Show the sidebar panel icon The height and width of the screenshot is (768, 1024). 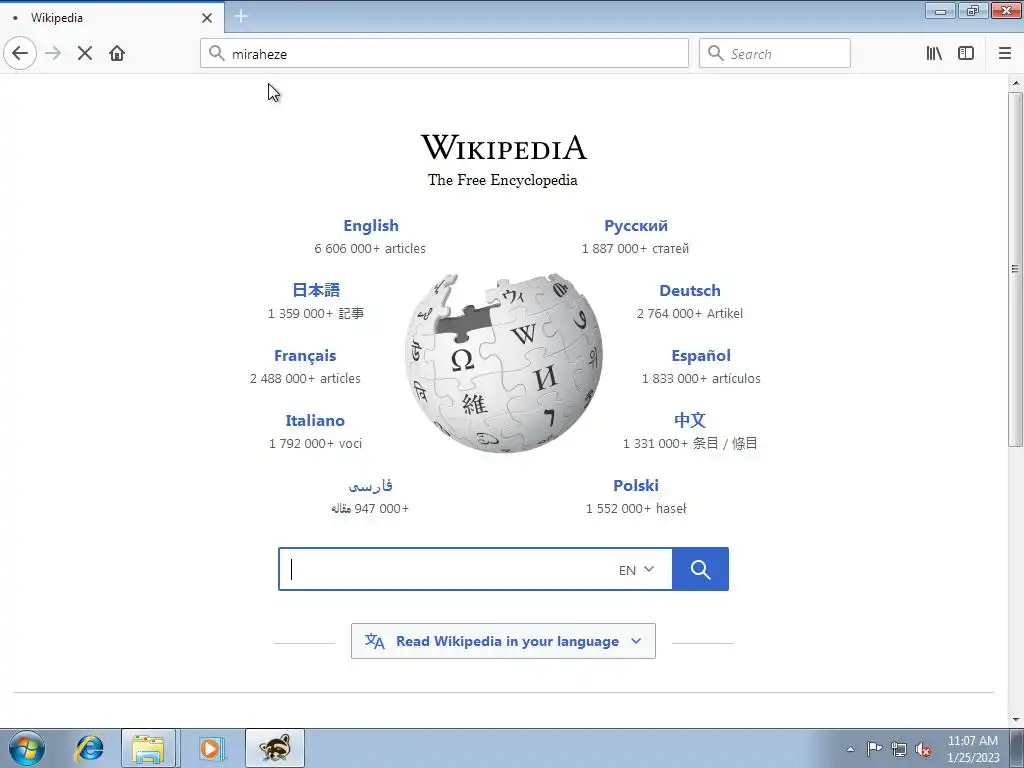(966, 53)
